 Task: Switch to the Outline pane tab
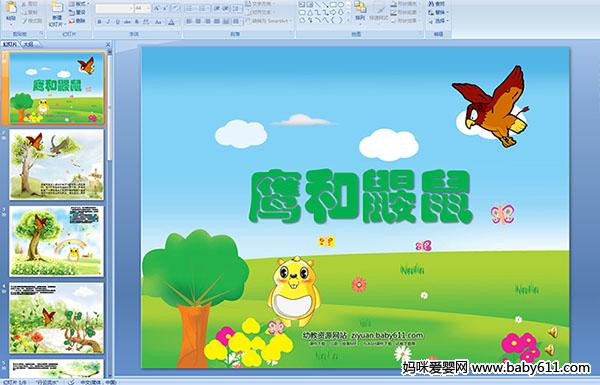pyautogui.click(x=28, y=44)
